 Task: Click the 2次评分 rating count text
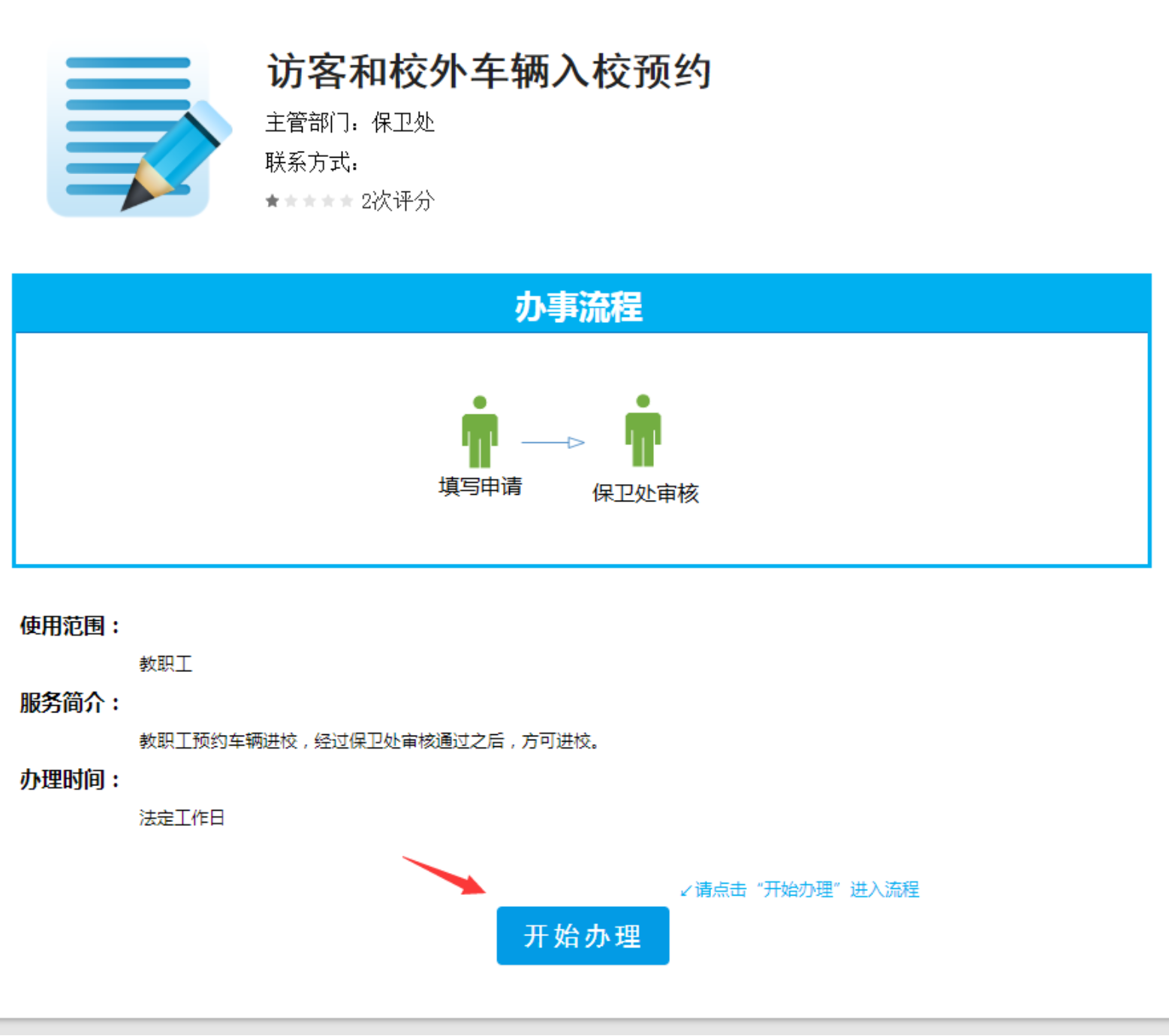click(x=397, y=201)
